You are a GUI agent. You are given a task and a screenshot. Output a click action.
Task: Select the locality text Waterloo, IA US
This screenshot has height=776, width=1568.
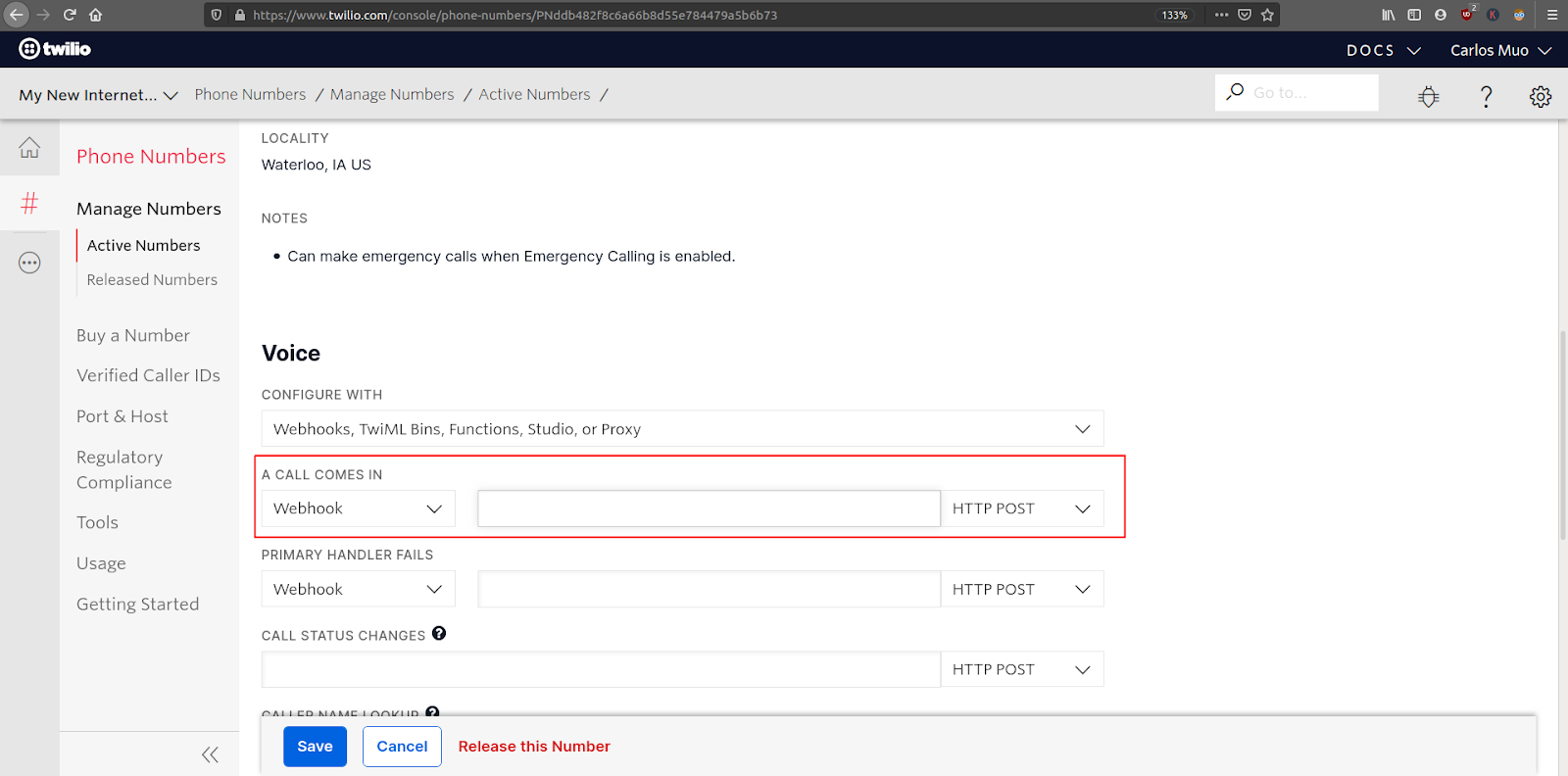(x=316, y=165)
